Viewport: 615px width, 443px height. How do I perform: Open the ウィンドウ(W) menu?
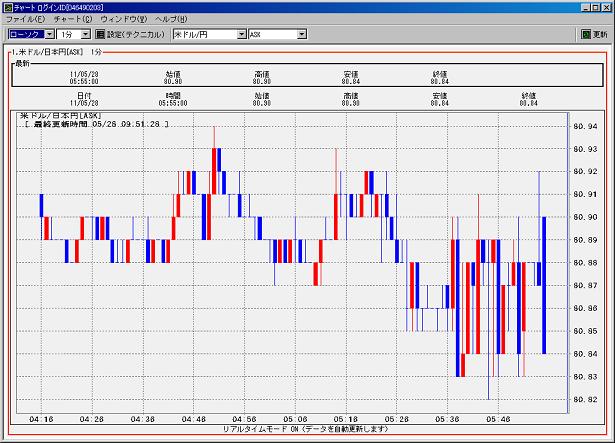123,20
